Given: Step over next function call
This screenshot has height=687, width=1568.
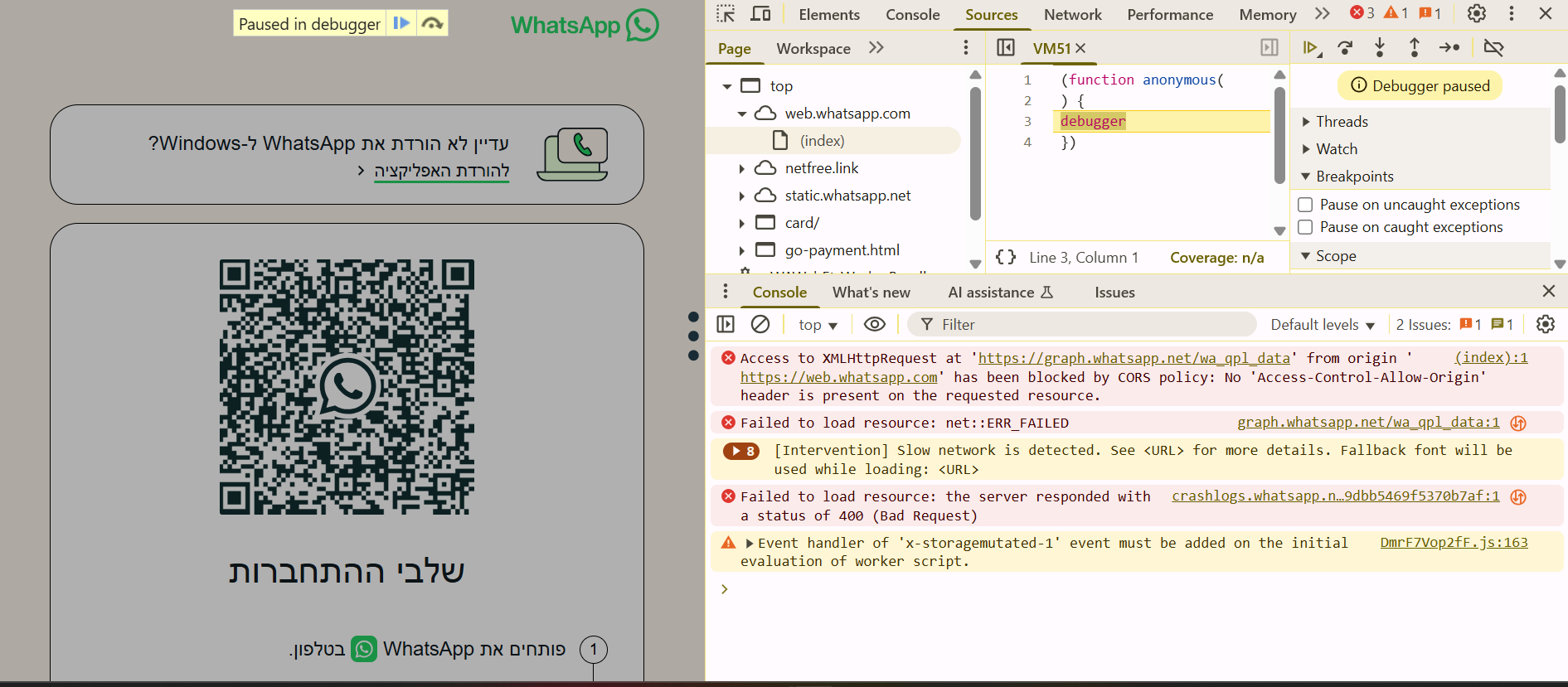Looking at the screenshot, I should [1346, 48].
